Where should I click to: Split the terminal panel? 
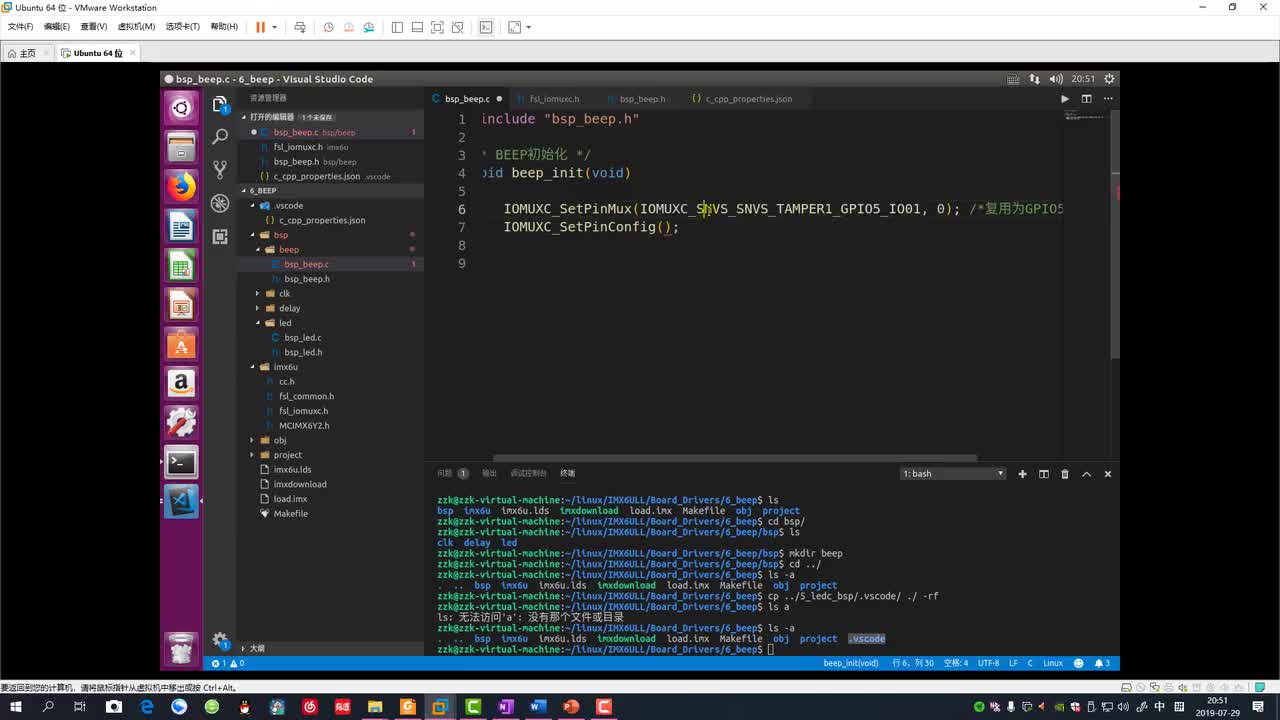[x=1043, y=474]
